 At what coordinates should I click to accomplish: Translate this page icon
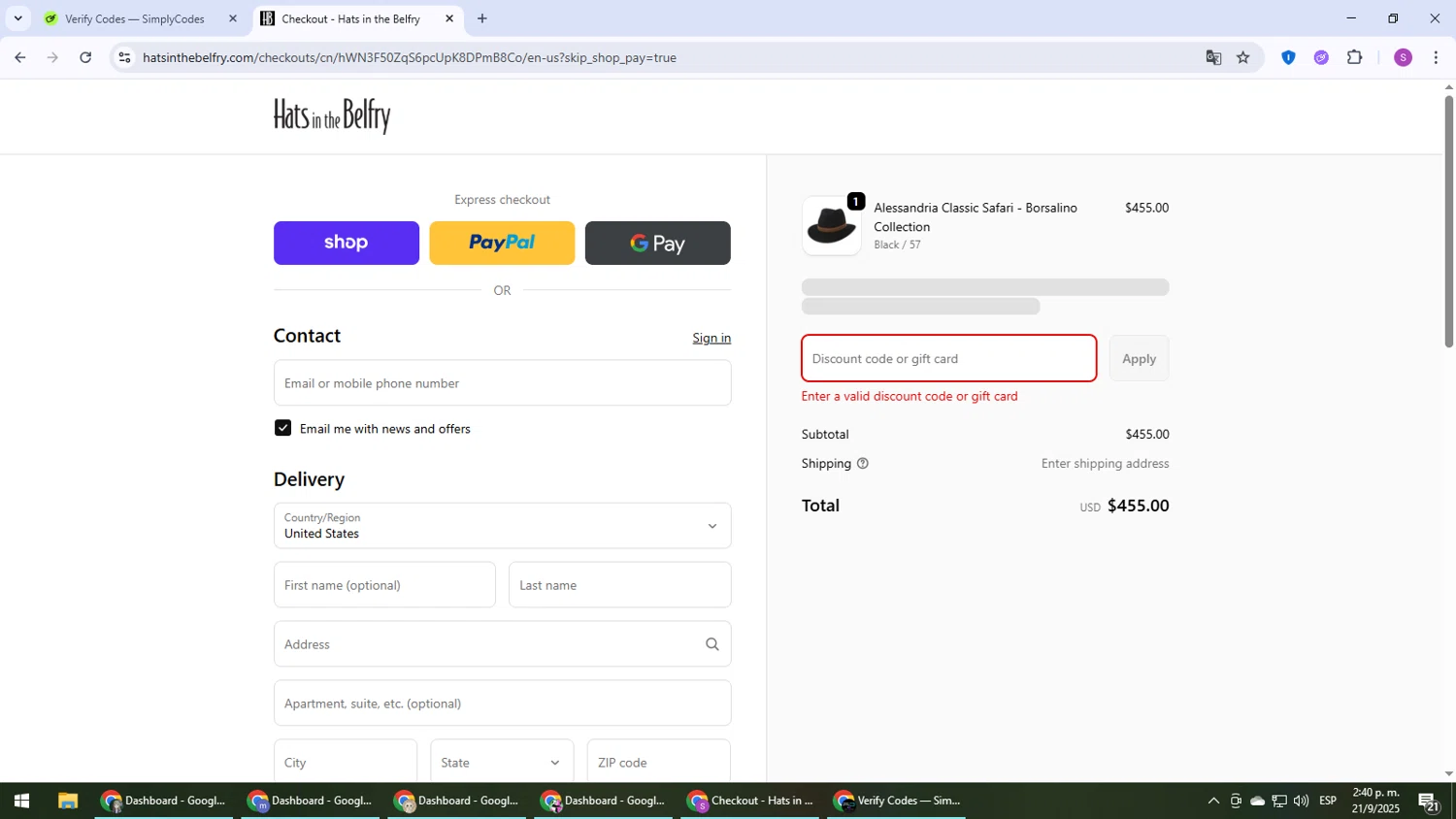pos(1213,57)
